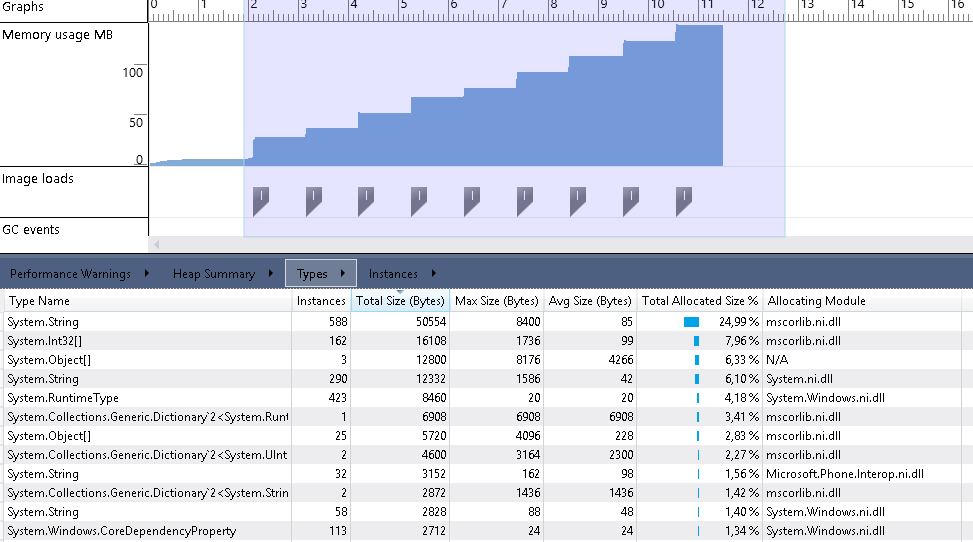This screenshot has height=542, width=973.
Task: Click the image load marker near second 4
Action: [366, 201]
